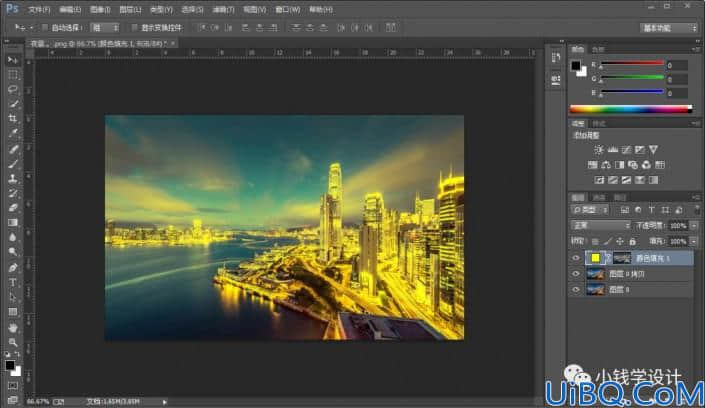Select the Path Selection tool
This screenshot has width=705, height=408.
click(x=13, y=297)
